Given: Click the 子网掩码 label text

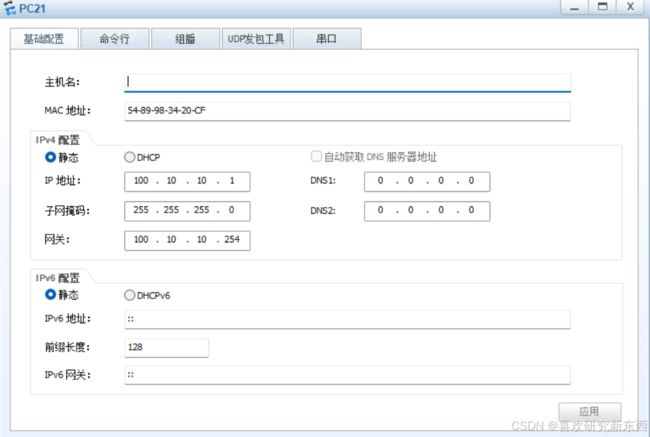Looking at the screenshot, I should point(67,211).
